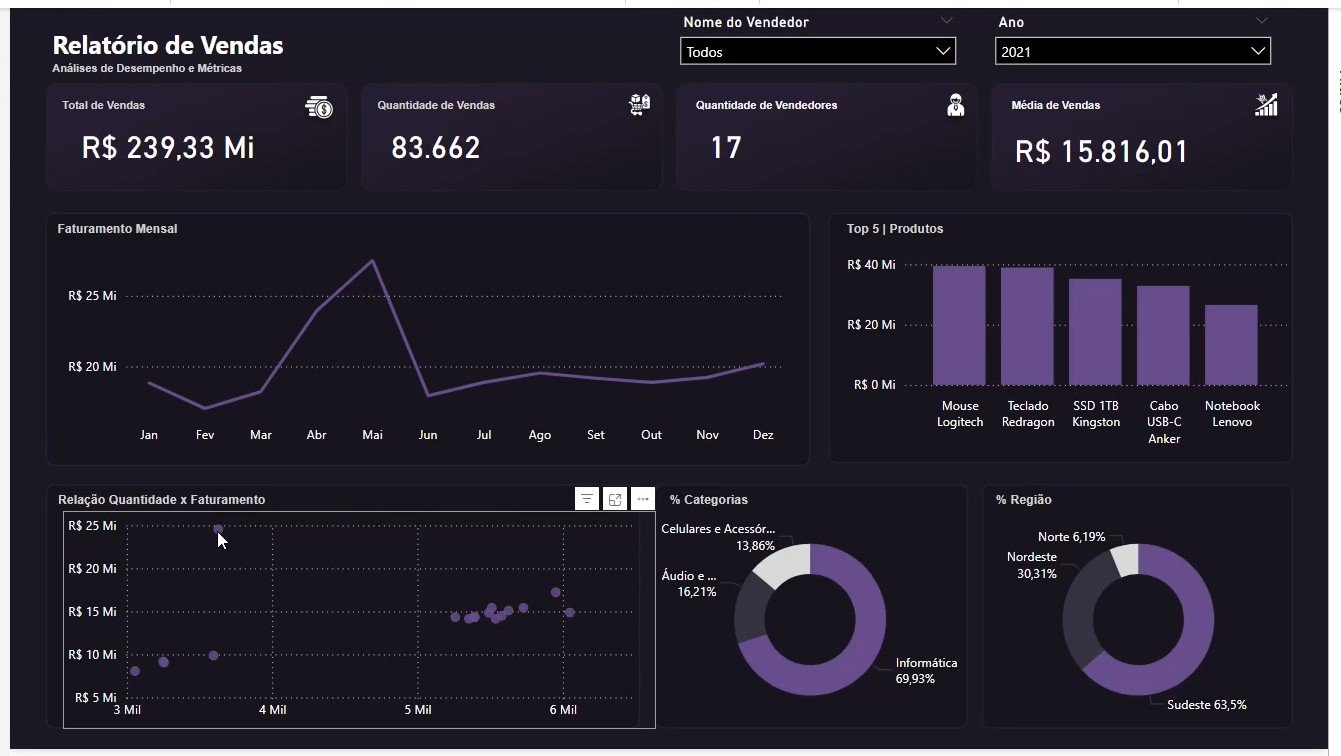Click the chevron beside Nome do Vendedor header
The image size is (1341, 756).
(x=946, y=21)
